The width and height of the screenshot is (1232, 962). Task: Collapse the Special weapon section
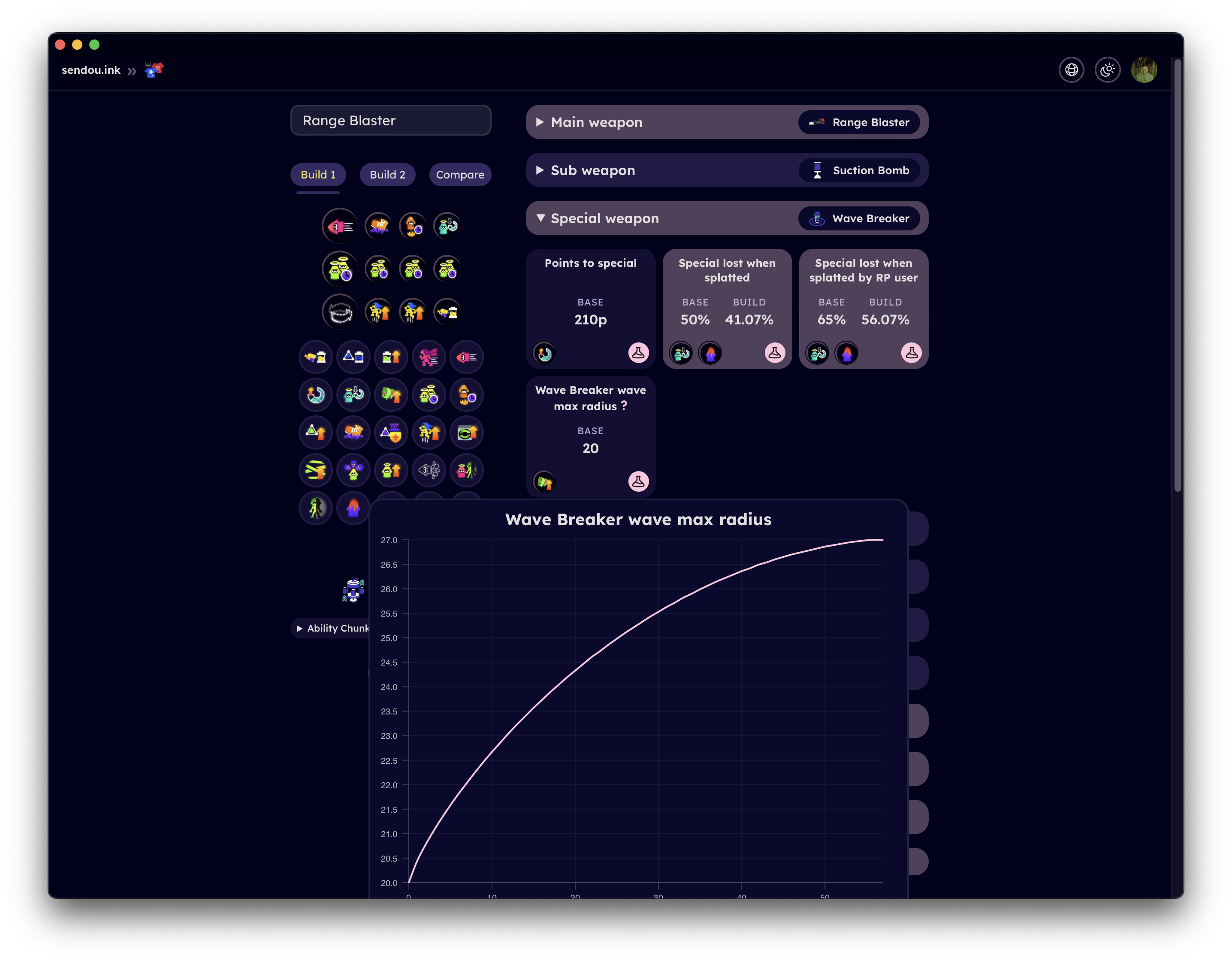point(604,218)
